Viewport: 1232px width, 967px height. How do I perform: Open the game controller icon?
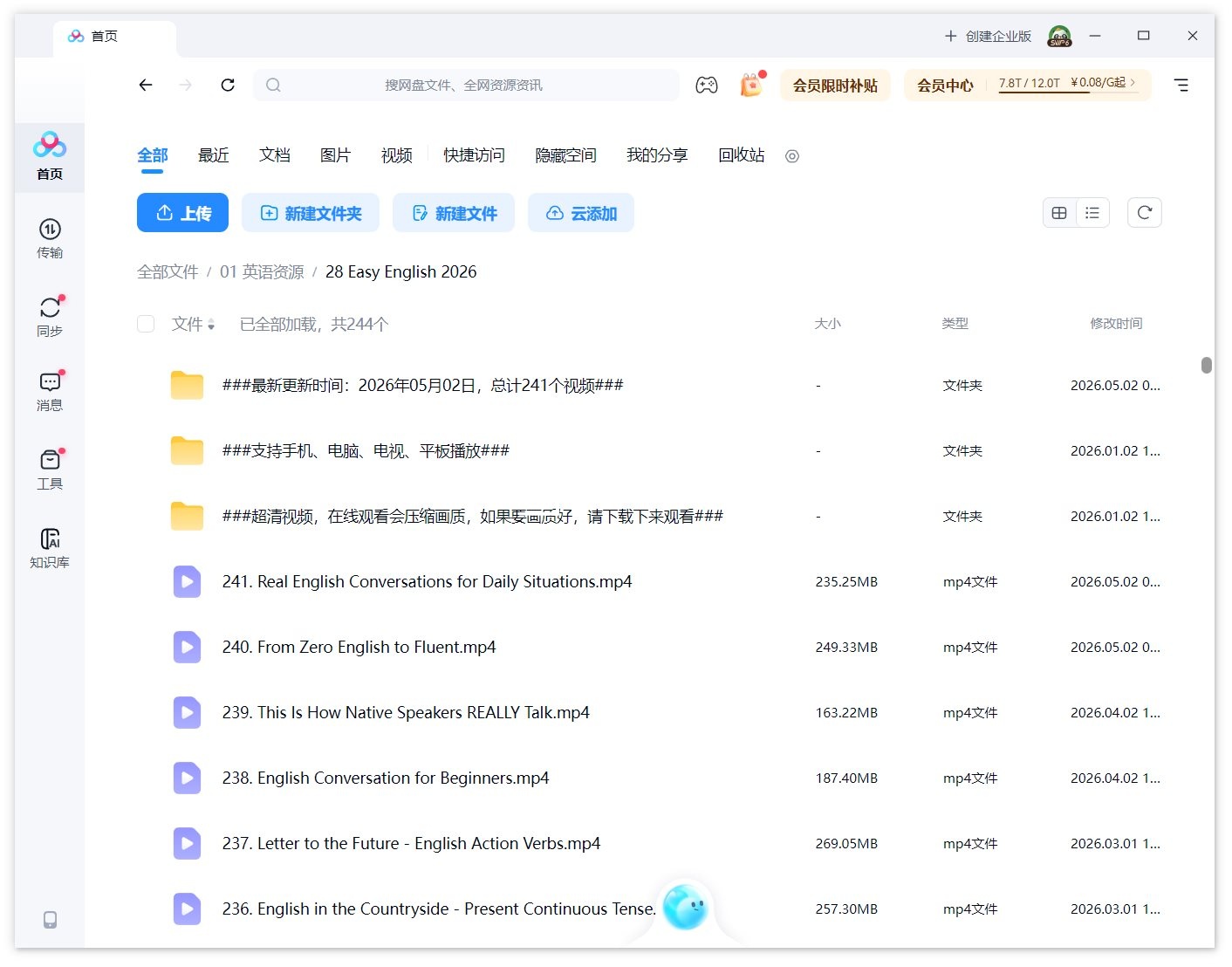click(707, 85)
